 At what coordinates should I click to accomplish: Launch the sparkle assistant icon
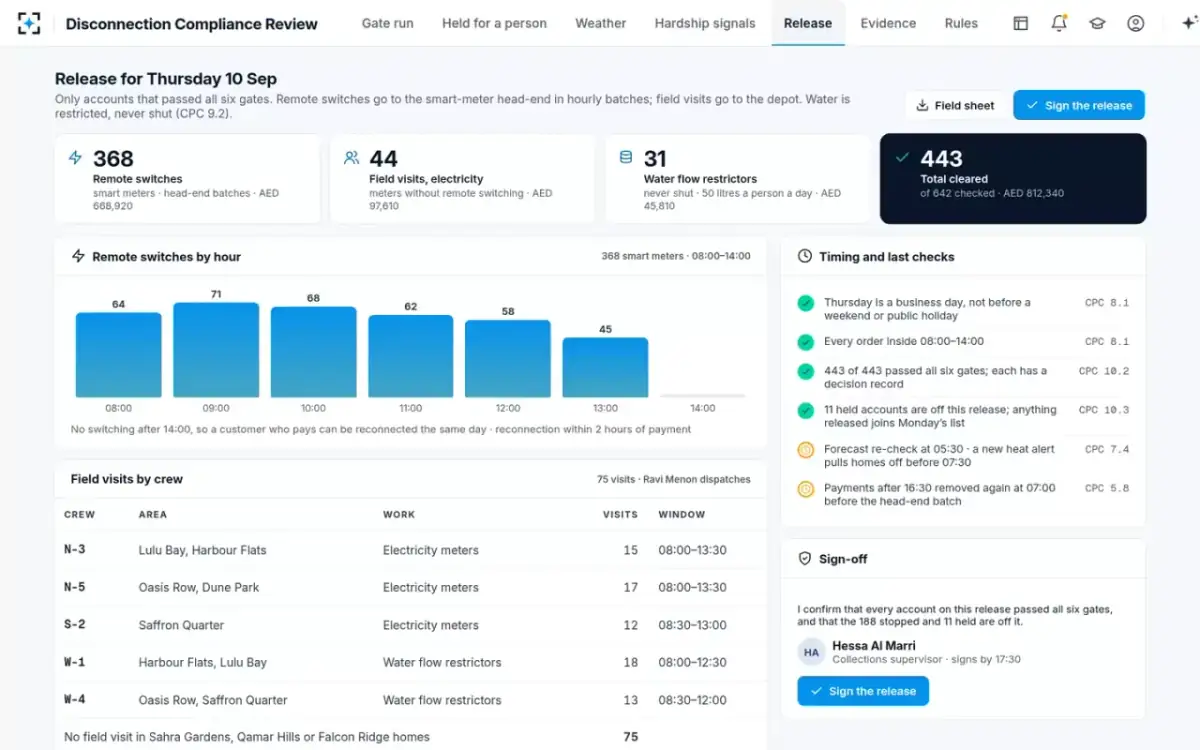pyautogui.click(x=1189, y=23)
